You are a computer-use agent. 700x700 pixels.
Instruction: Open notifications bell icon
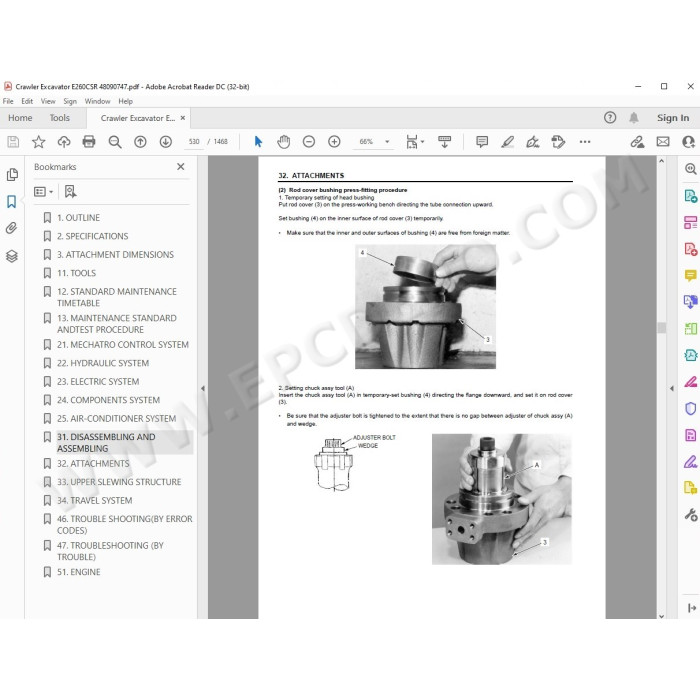[x=633, y=118]
